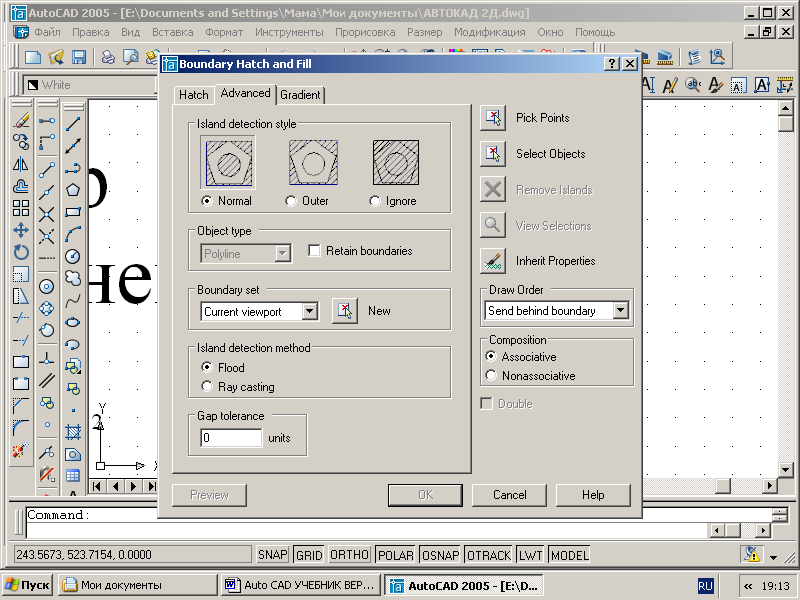Select the Spline tool
800x600 pixels.
73,301
